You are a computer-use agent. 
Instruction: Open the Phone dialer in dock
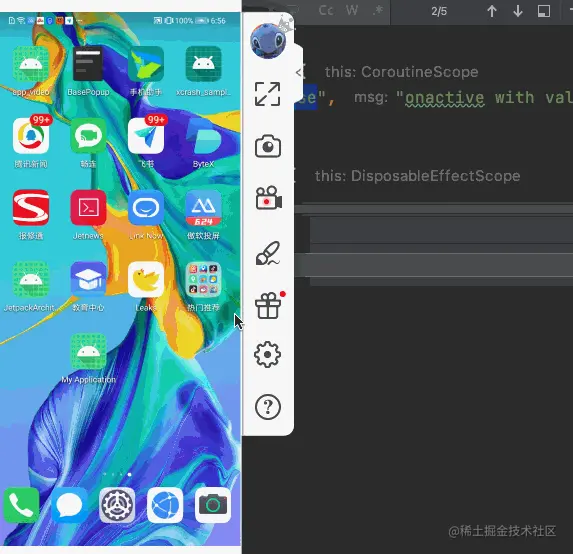[x=22, y=505]
